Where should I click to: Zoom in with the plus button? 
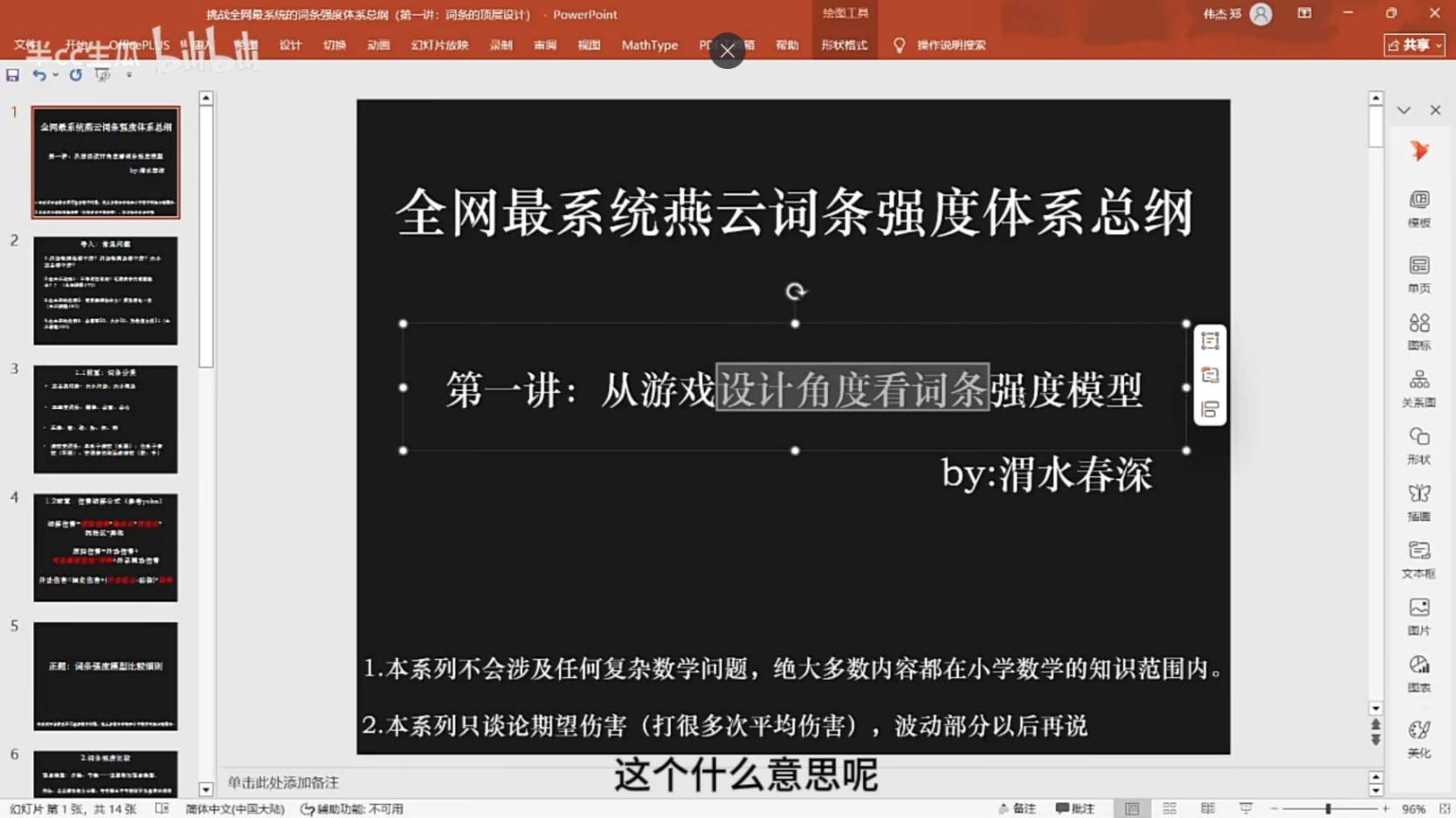[x=1385, y=809]
